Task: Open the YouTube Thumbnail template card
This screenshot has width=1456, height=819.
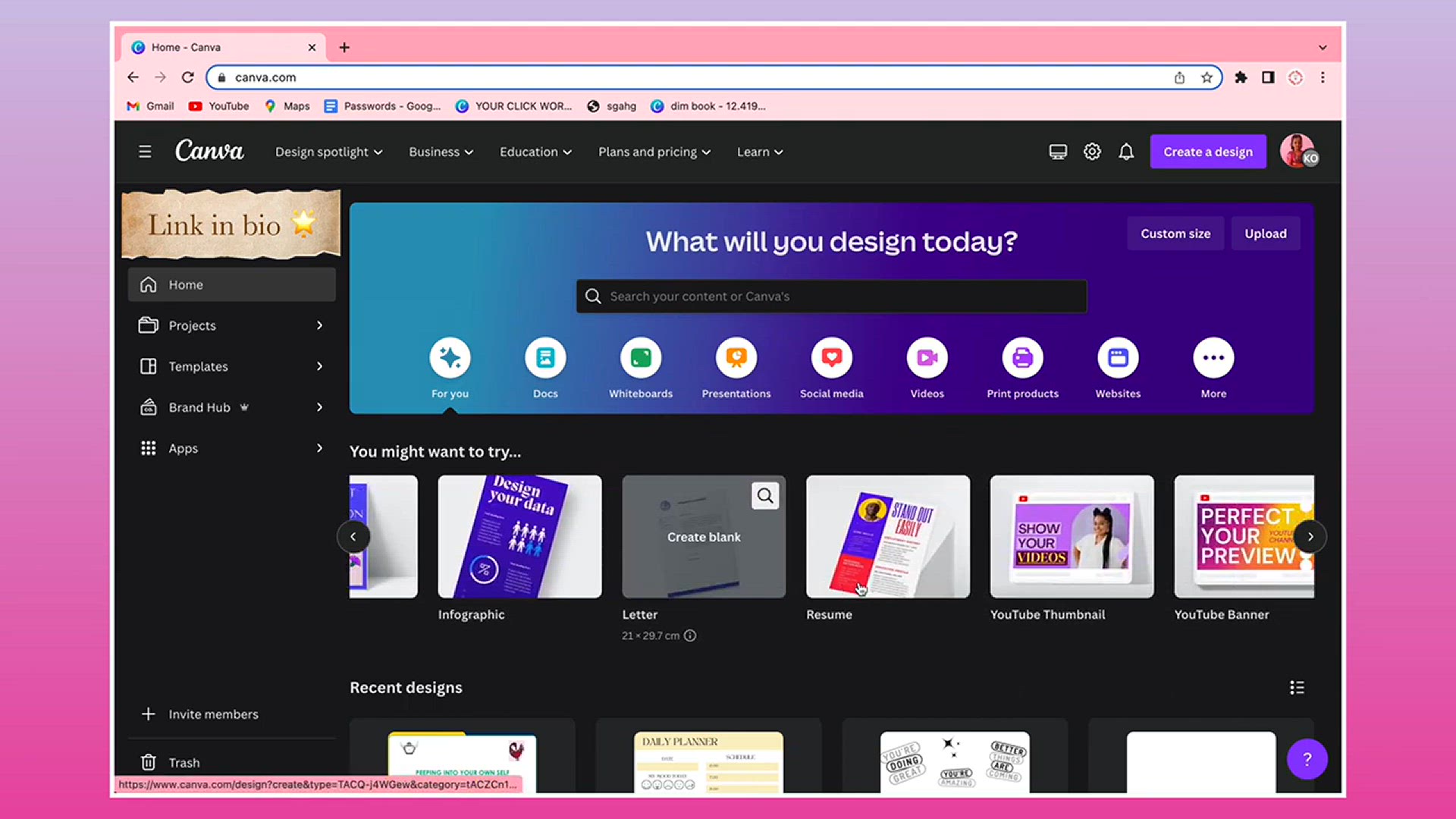Action: tap(1072, 537)
